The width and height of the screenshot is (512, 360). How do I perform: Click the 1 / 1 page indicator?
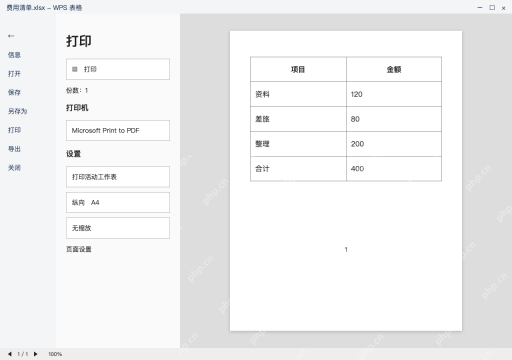23,354
